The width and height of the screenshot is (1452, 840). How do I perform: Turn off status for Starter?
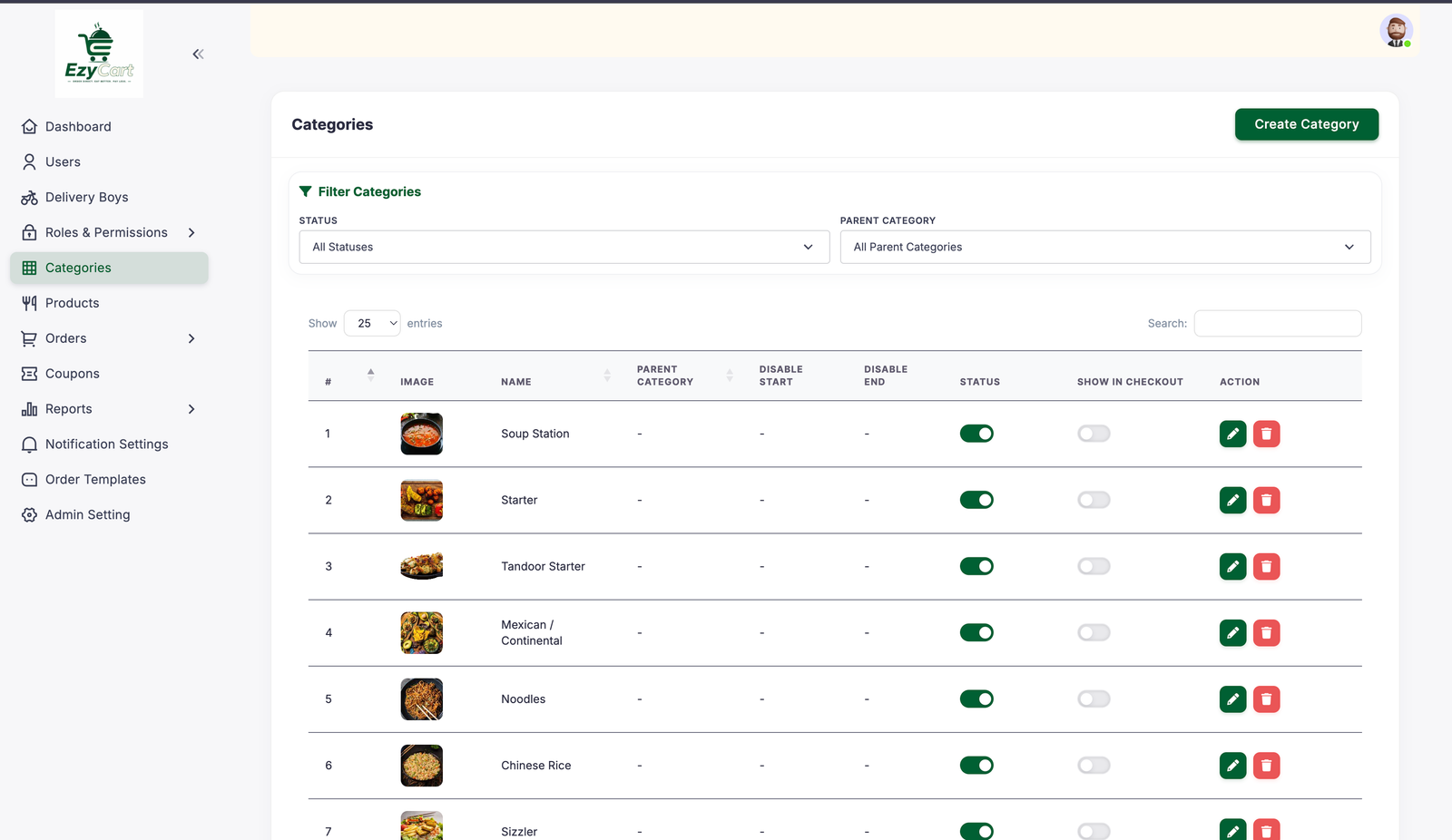(976, 500)
